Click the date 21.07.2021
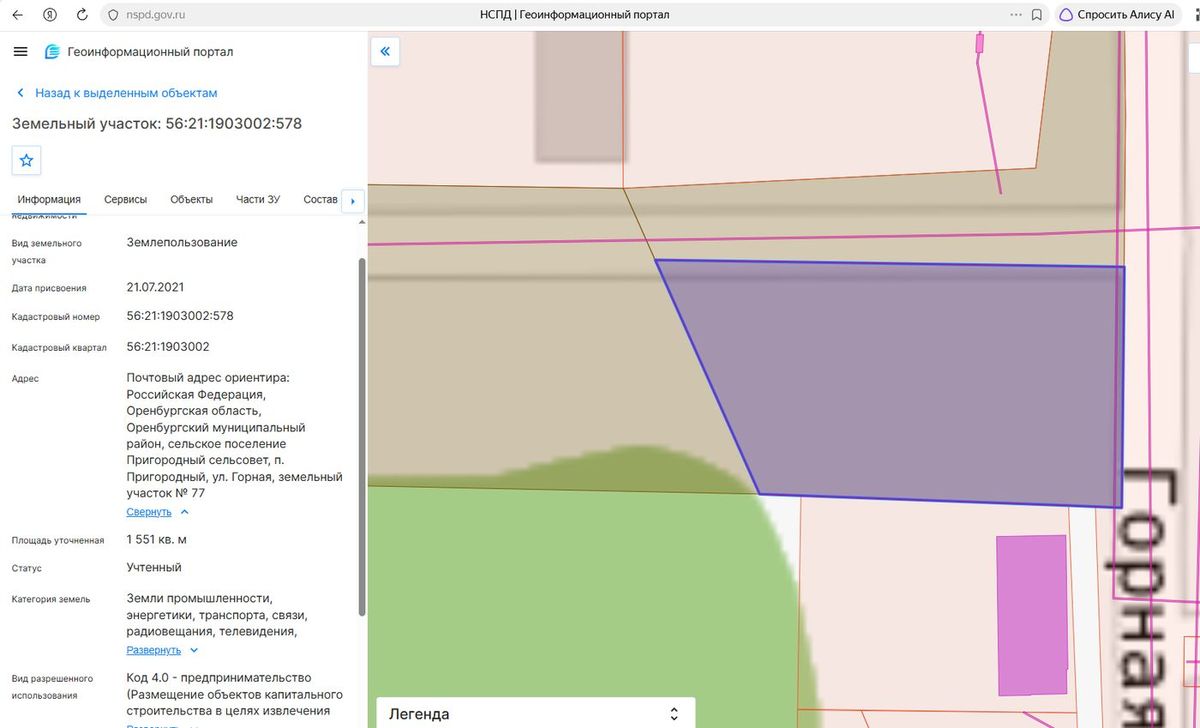This screenshot has width=1200, height=728. 155,287
